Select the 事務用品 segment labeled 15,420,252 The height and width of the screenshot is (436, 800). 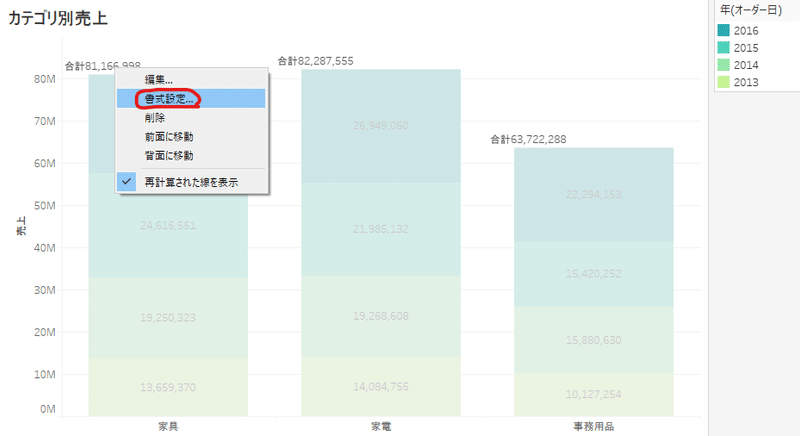pos(593,274)
